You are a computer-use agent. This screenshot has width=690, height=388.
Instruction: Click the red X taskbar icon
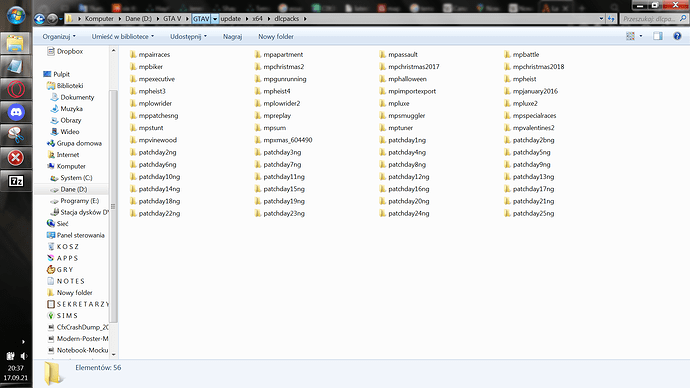[16, 158]
